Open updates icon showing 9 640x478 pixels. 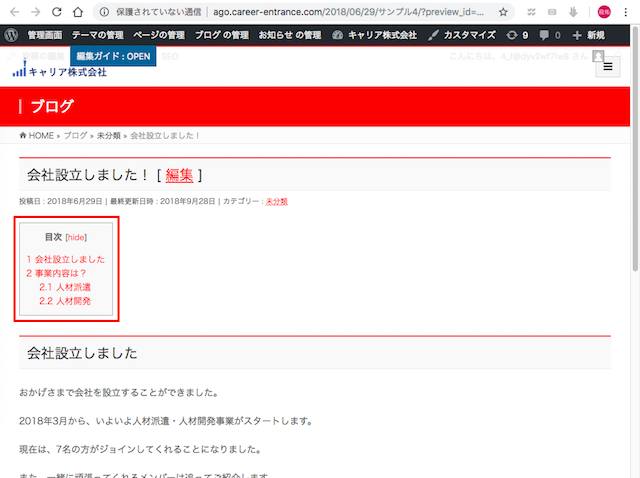(x=517, y=36)
